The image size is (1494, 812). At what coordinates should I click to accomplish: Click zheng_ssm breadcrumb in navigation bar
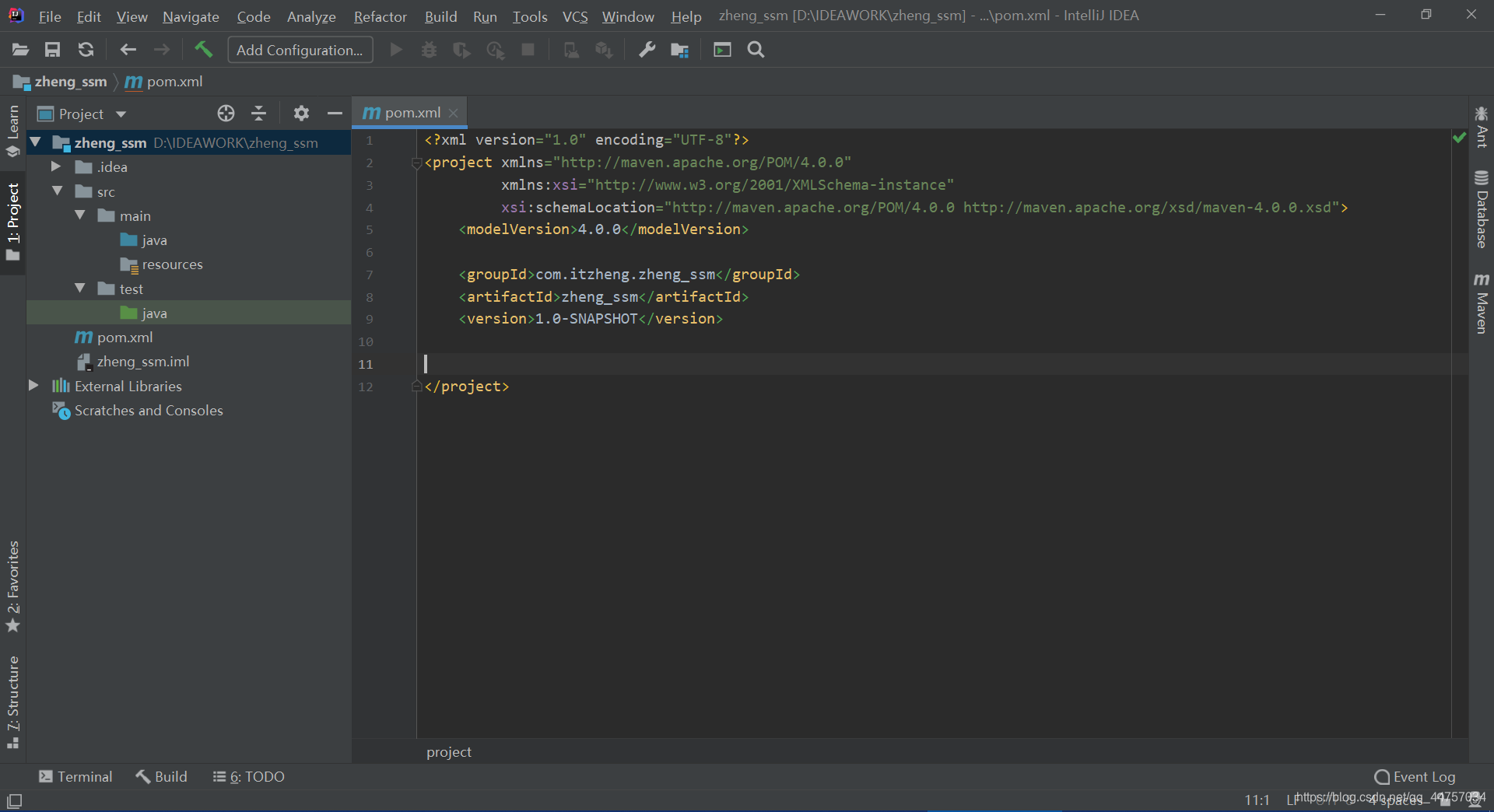click(61, 82)
